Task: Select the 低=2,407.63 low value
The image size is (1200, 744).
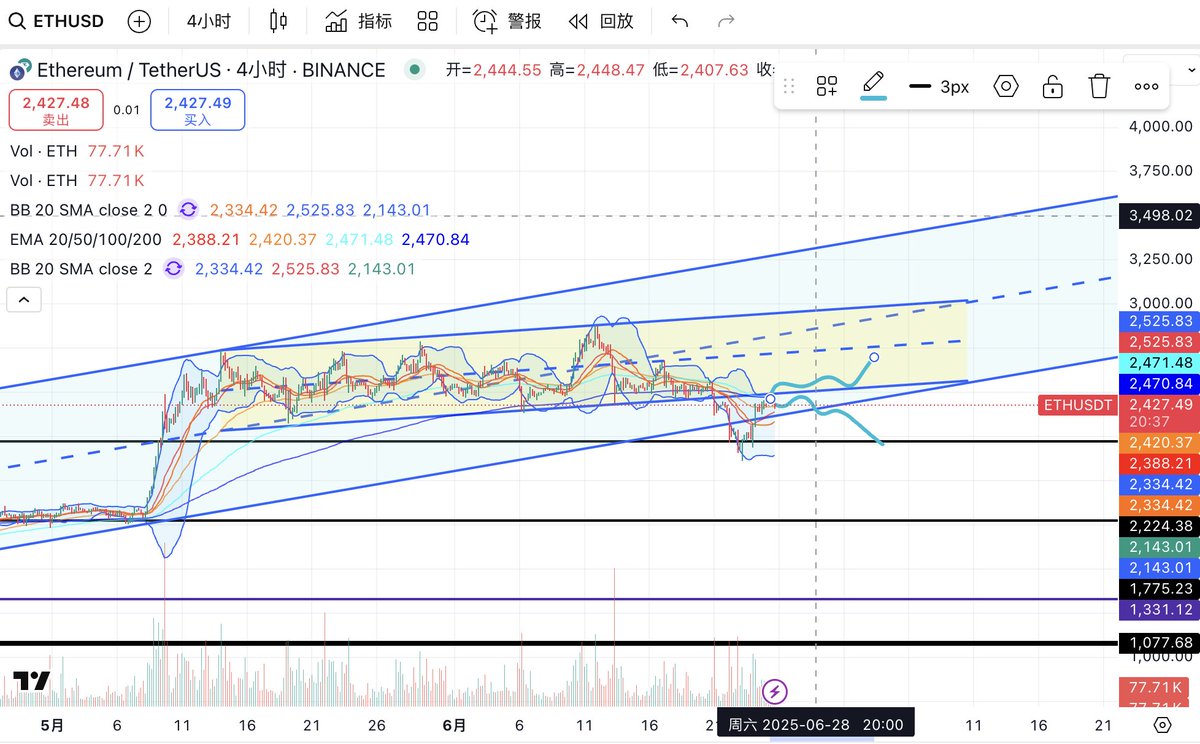Action: pyautogui.click(x=700, y=70)
